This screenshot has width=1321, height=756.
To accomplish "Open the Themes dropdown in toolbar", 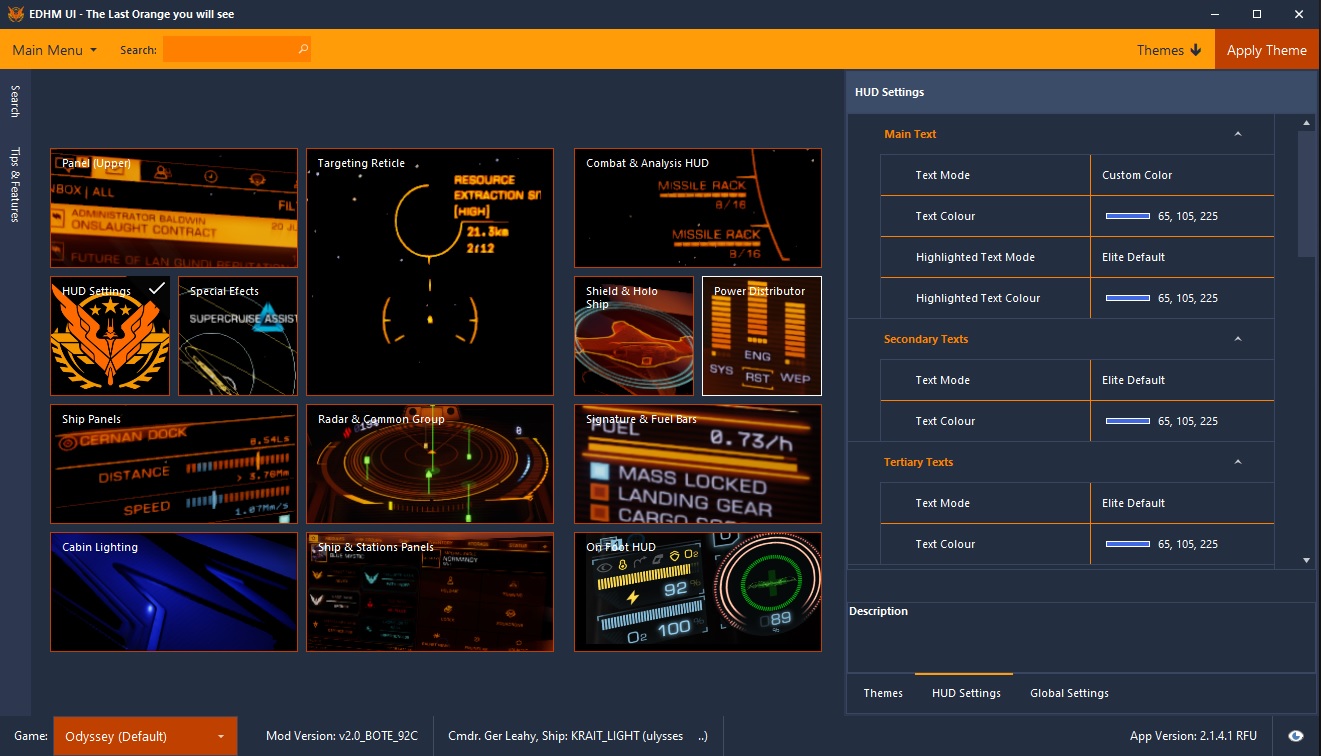I will point(1169,50).
